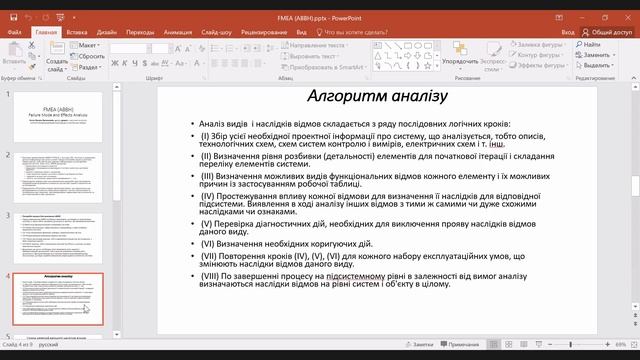Start slideshow from beginning quick access icon

(60, 18)
